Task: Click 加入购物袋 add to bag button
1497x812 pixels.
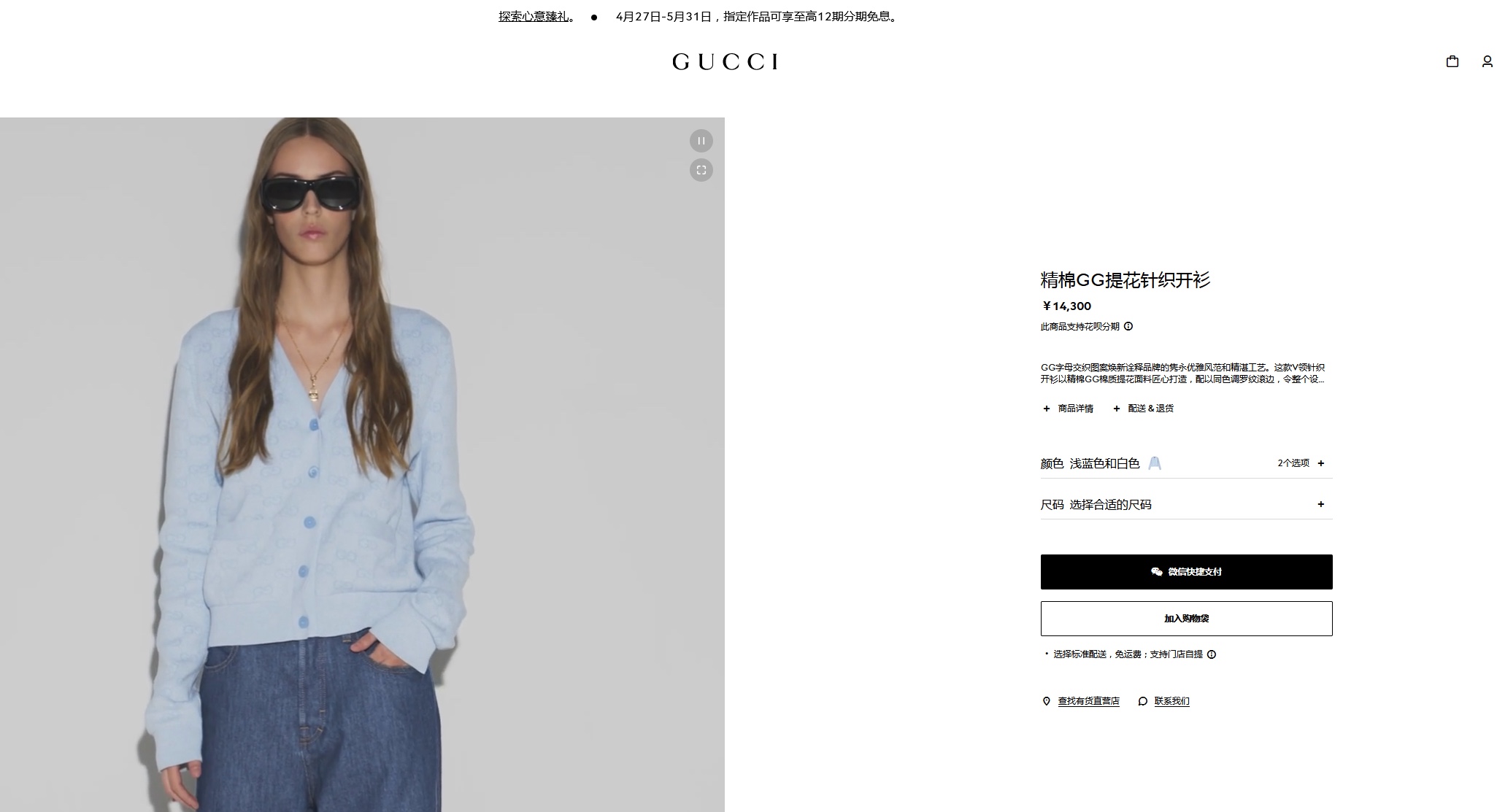Action: [1186, 619]
